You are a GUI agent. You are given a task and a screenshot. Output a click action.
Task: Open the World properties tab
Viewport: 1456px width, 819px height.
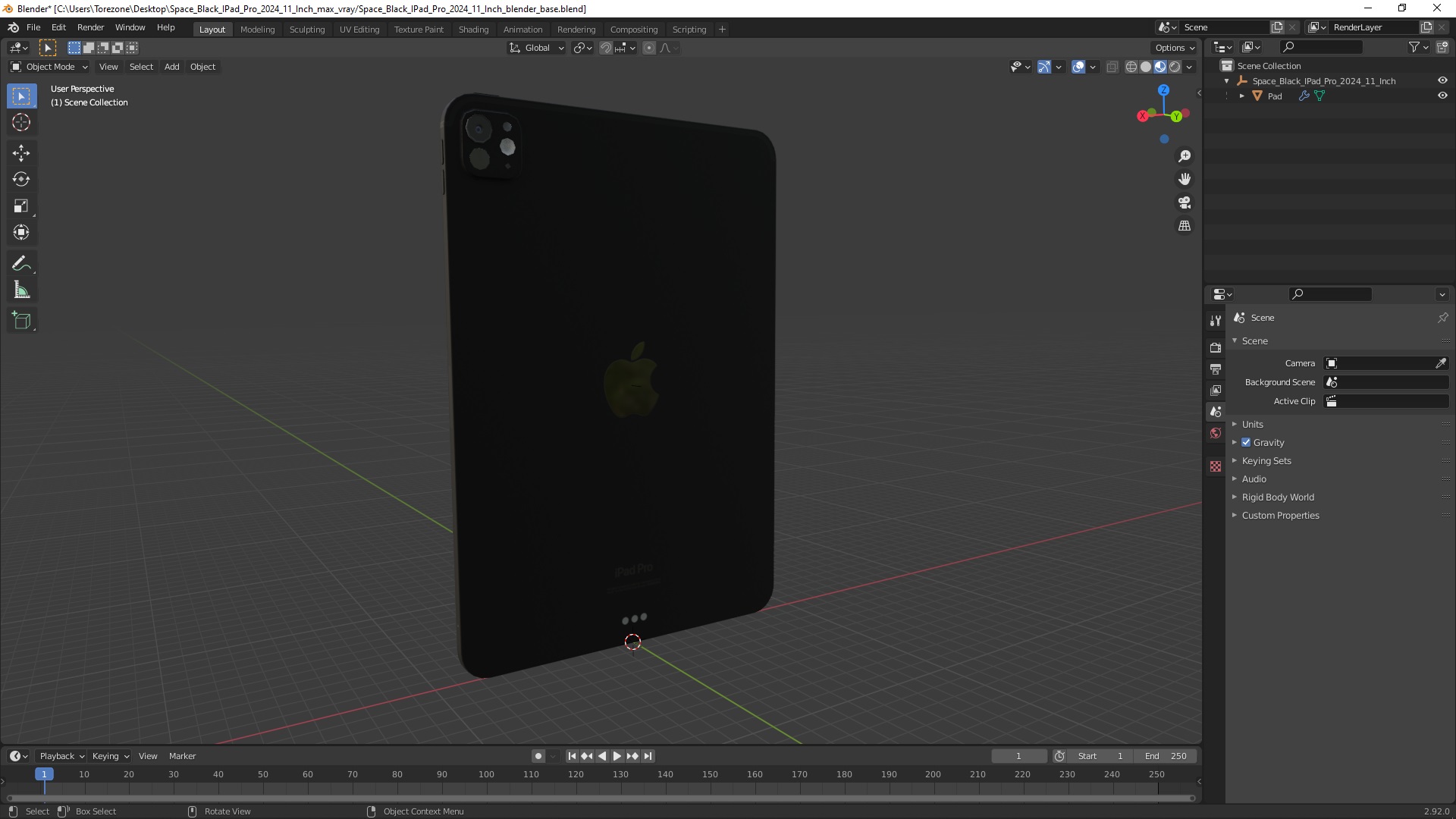pos(1216,433)
